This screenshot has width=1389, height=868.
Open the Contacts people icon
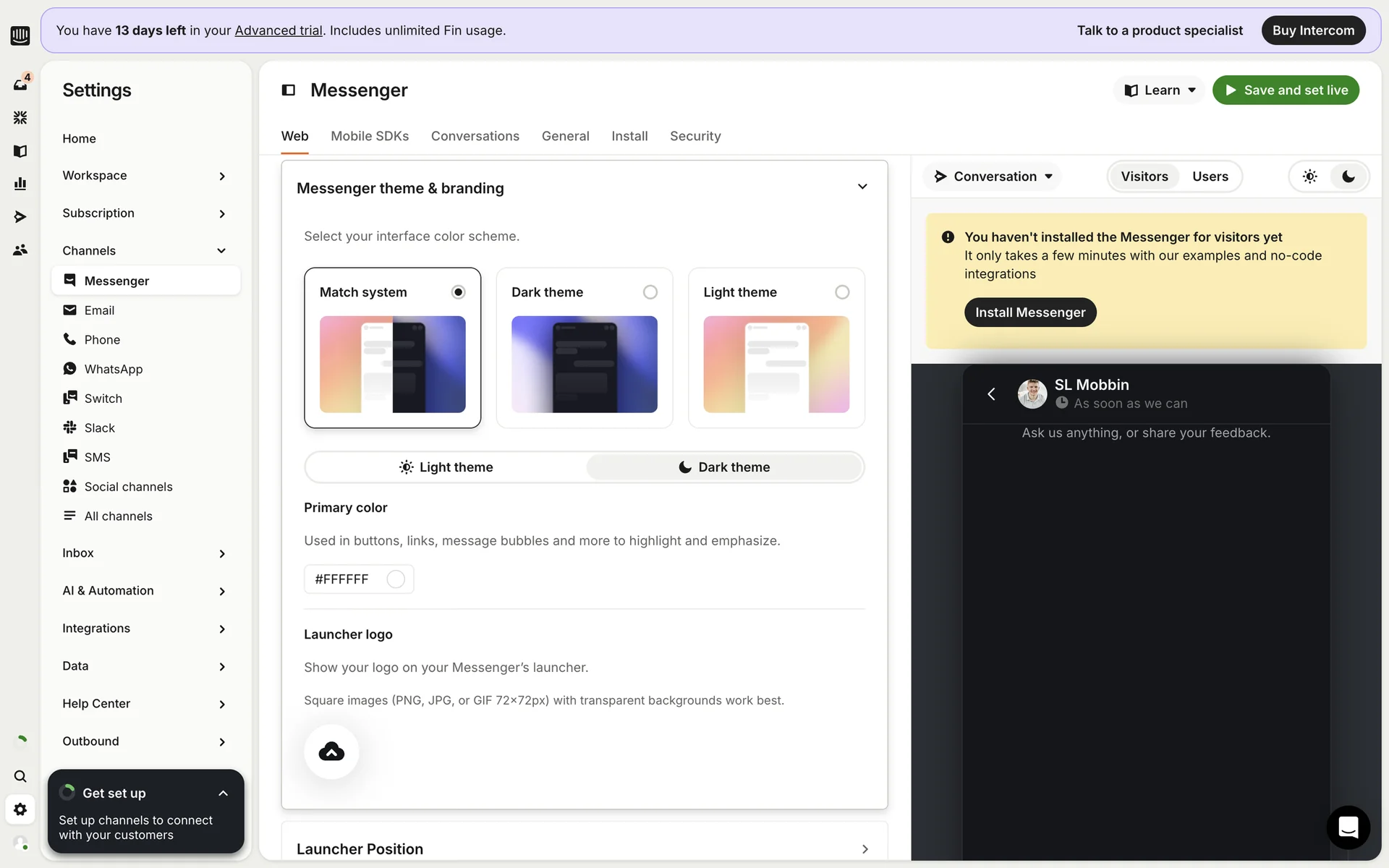(20, 250)
